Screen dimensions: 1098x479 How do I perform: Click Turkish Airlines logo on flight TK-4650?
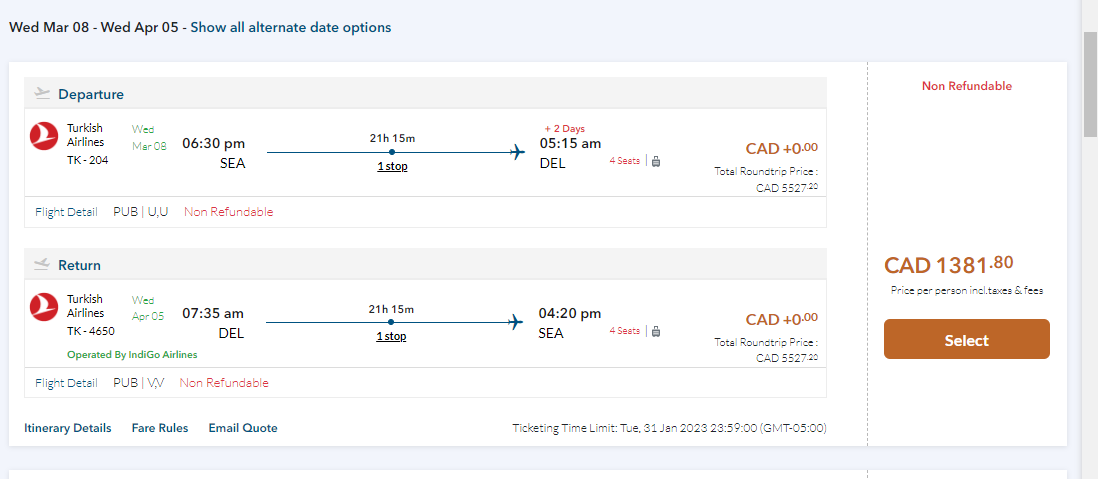(44, 307)
